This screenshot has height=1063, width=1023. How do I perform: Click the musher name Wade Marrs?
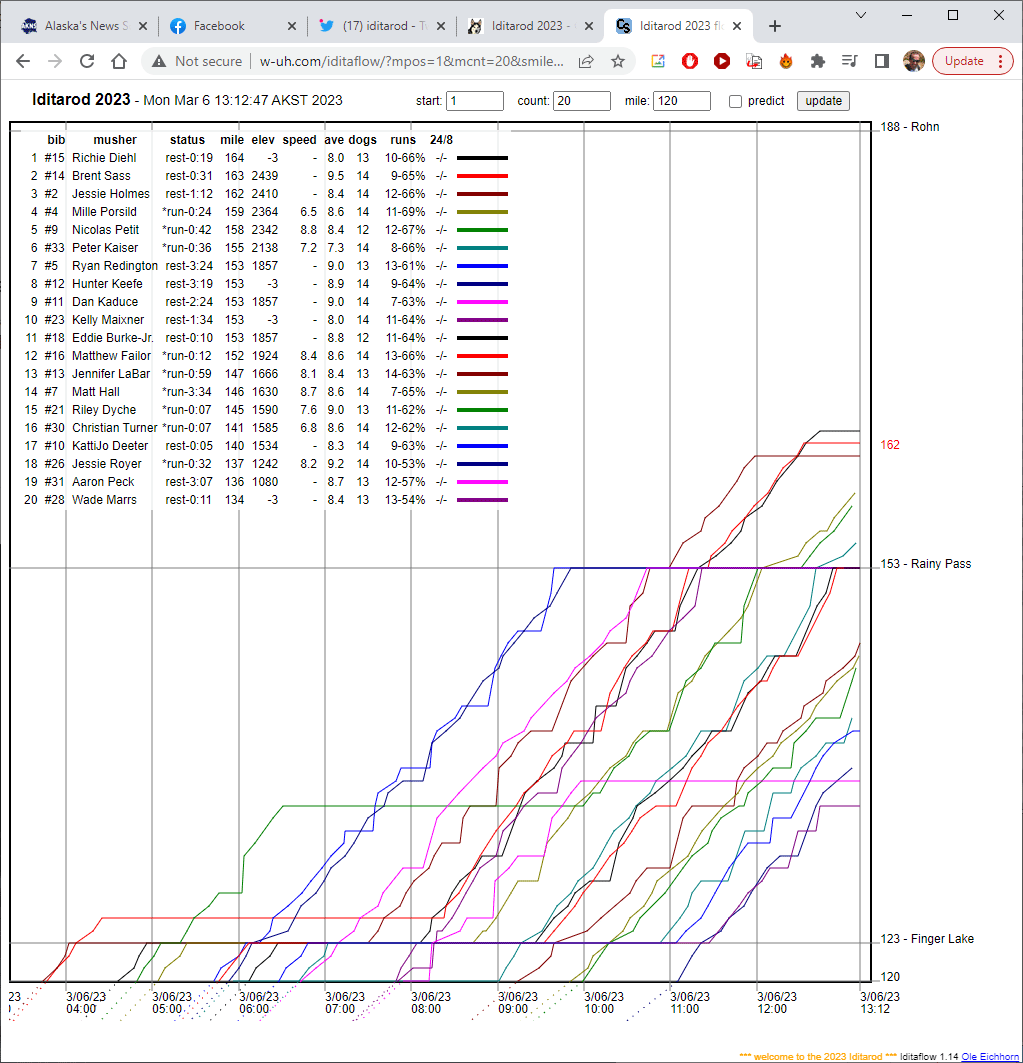[104, 500]
